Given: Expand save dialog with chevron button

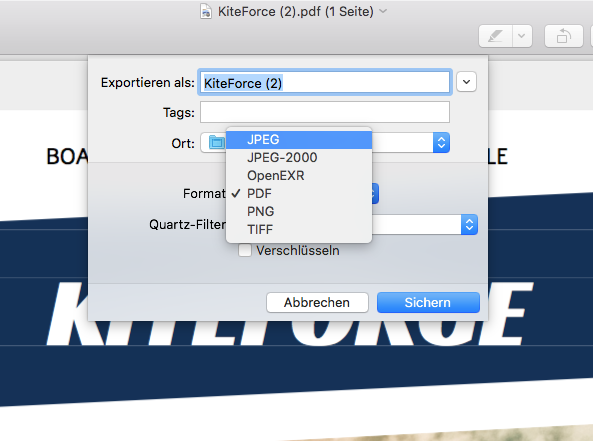Looking at the screenshot, I should tap(466, 82).
